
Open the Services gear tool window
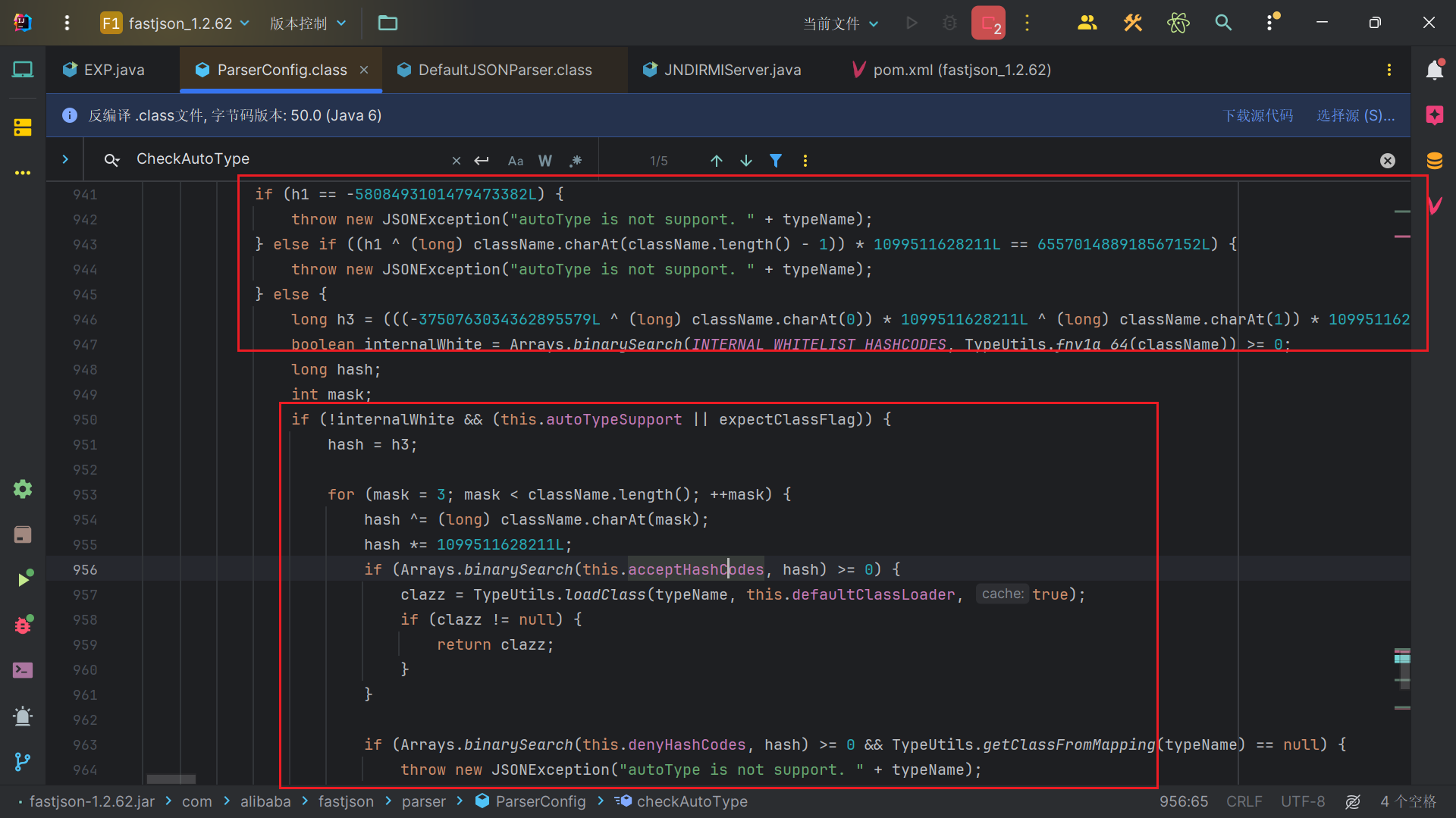click(x=23, y=489)
